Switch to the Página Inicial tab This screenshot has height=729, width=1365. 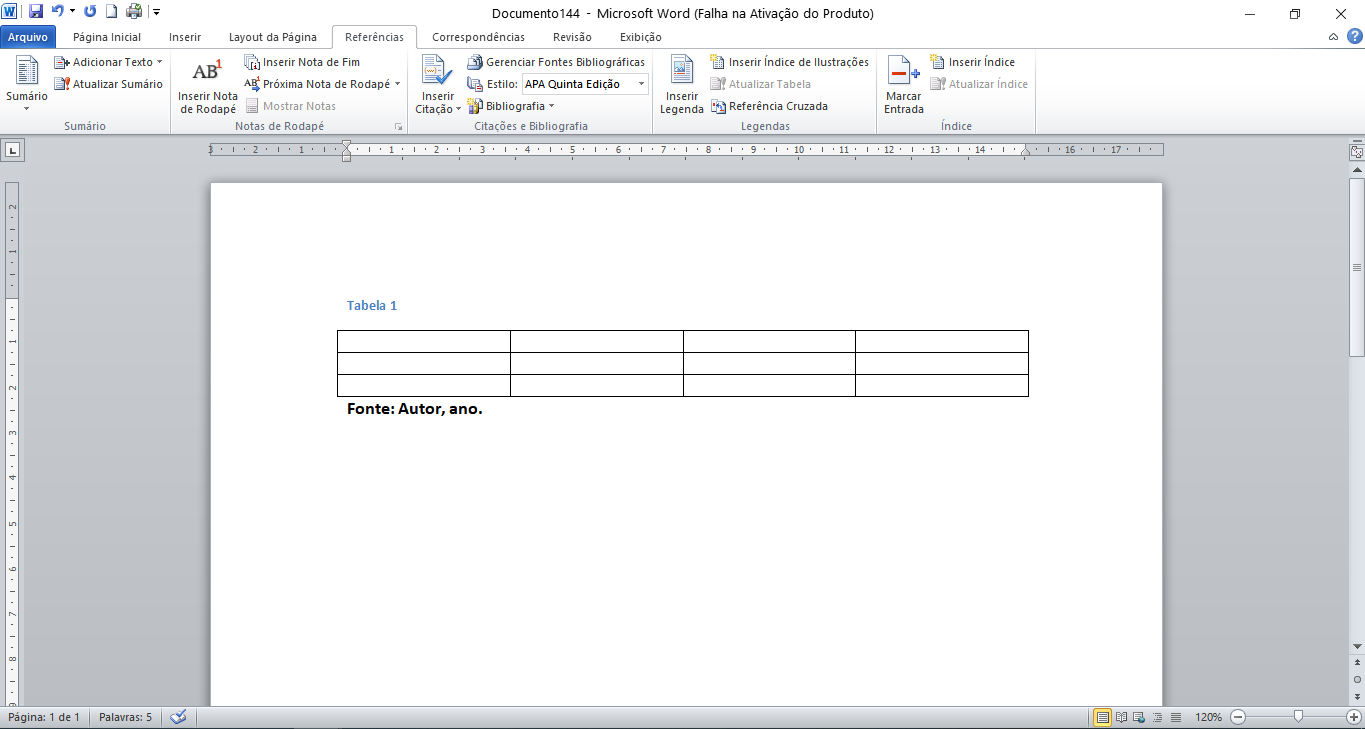pyautogui.click(x=107, y=37)
